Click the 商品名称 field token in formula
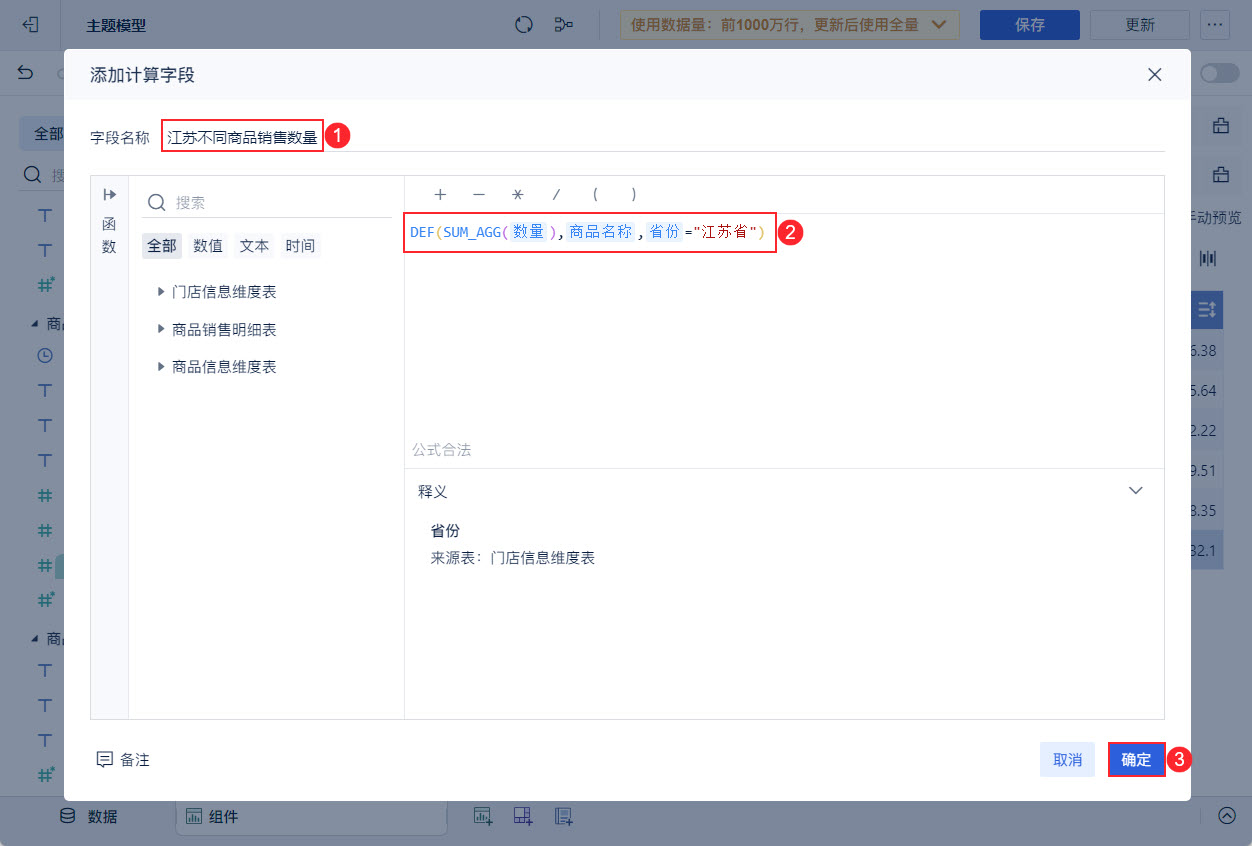Viewport: 1252px width, 846px height. (601, 232)
